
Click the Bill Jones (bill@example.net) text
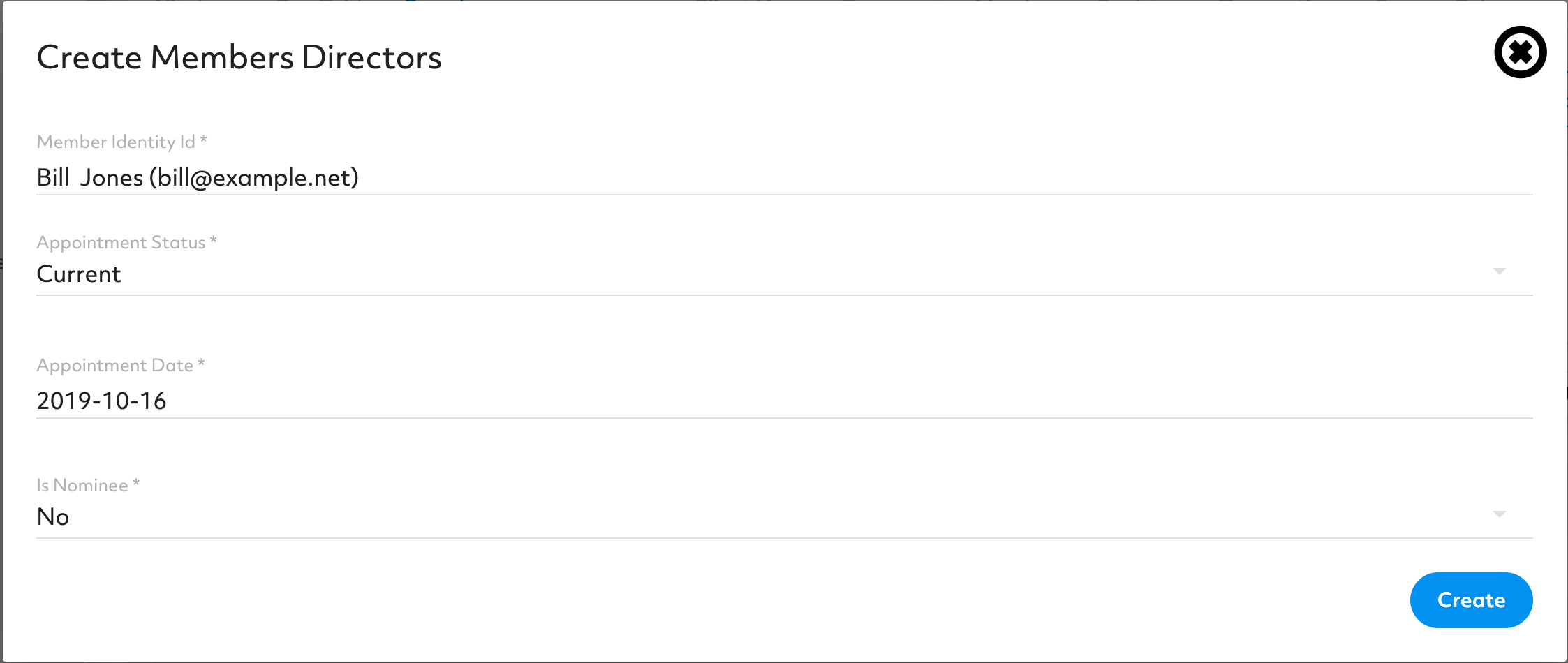(198, 178)
